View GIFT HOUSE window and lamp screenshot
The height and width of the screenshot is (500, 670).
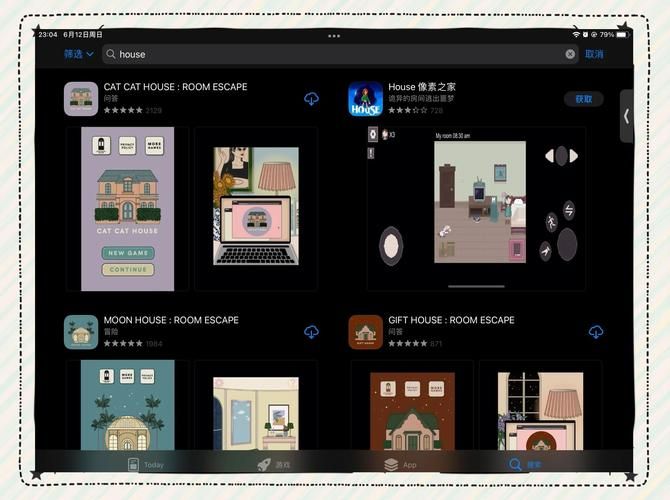[x=541, y=411]
